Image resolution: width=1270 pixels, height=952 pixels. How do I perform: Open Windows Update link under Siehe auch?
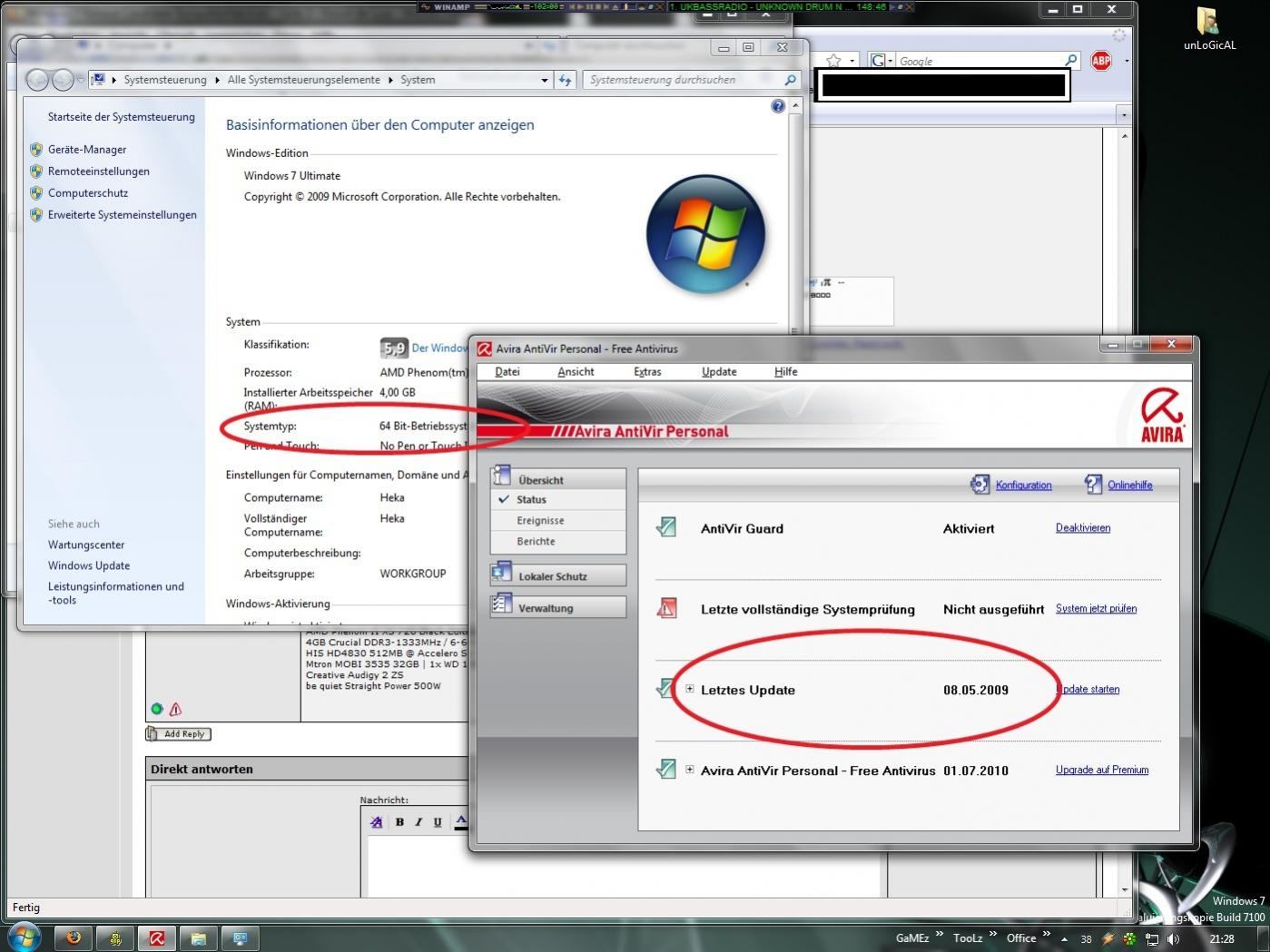89,565
